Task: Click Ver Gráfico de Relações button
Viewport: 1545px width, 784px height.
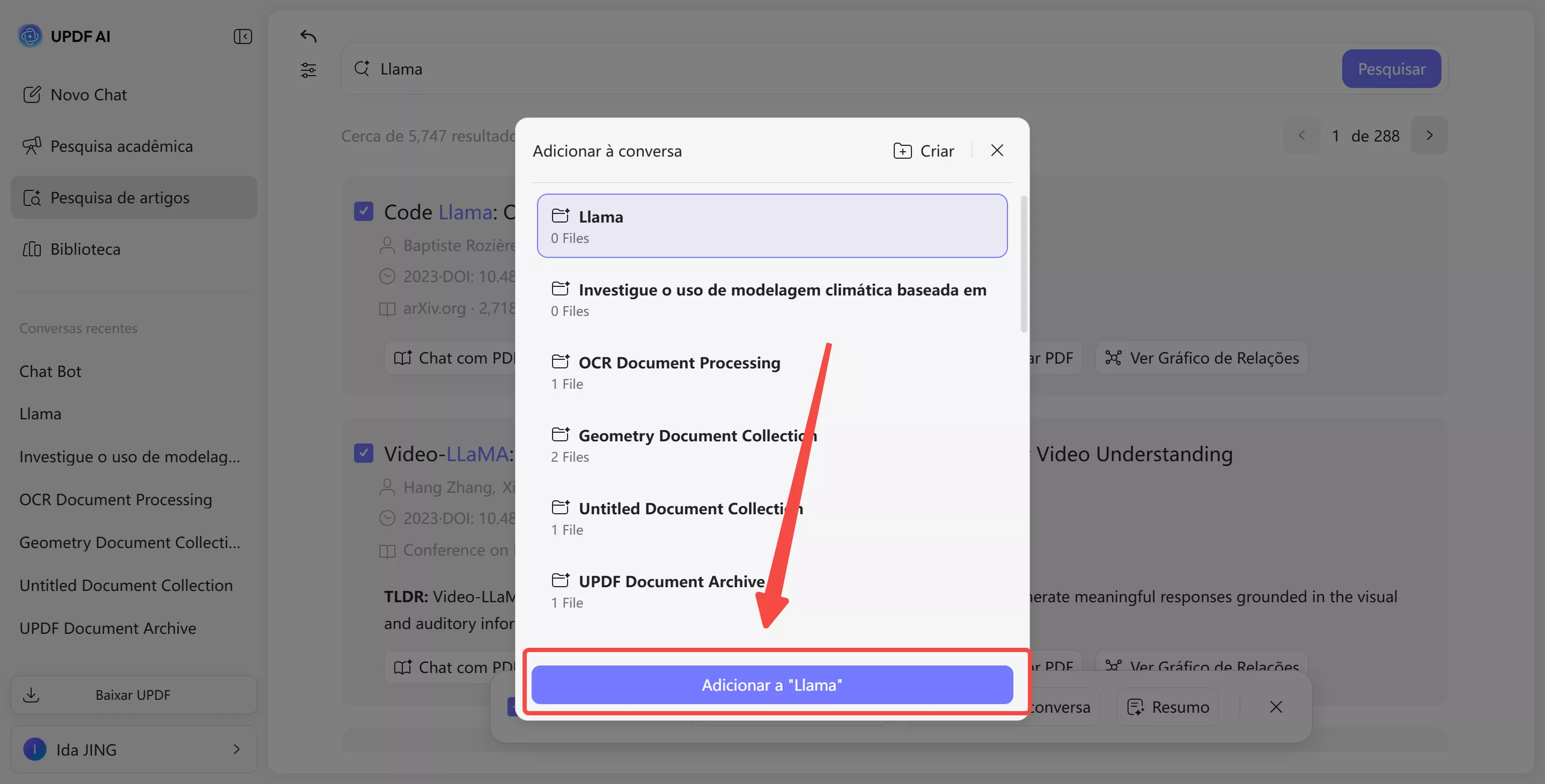Action: (1202, 358)
